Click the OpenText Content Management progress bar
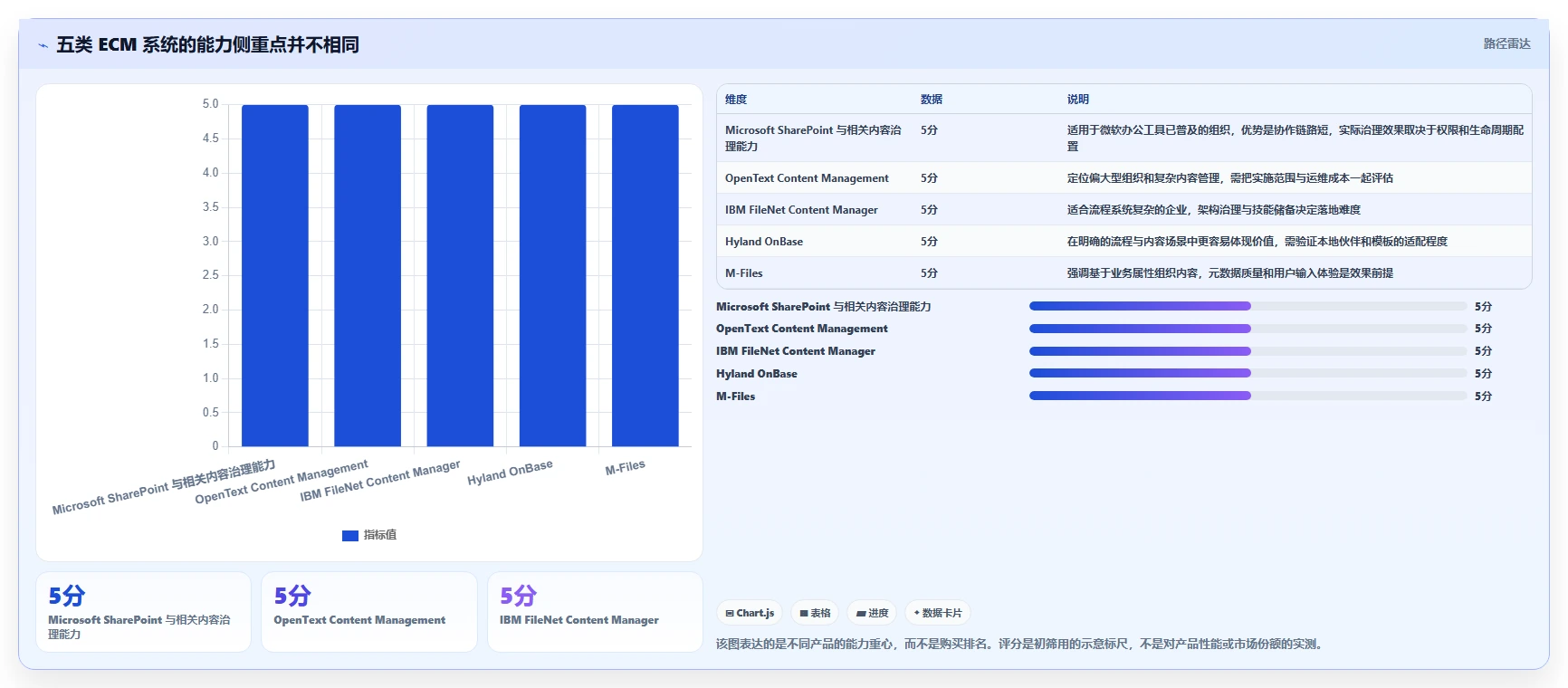 click(1248, 329)
